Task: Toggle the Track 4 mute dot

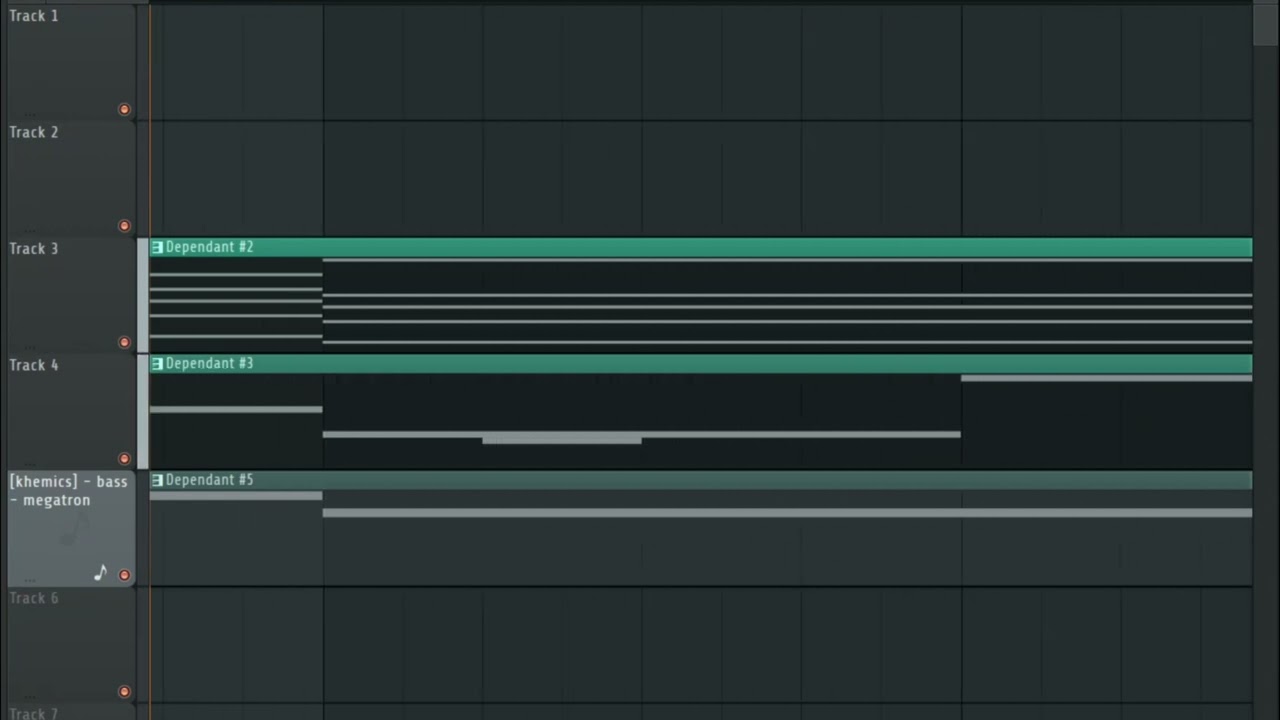Action: [x=124, y=459]
